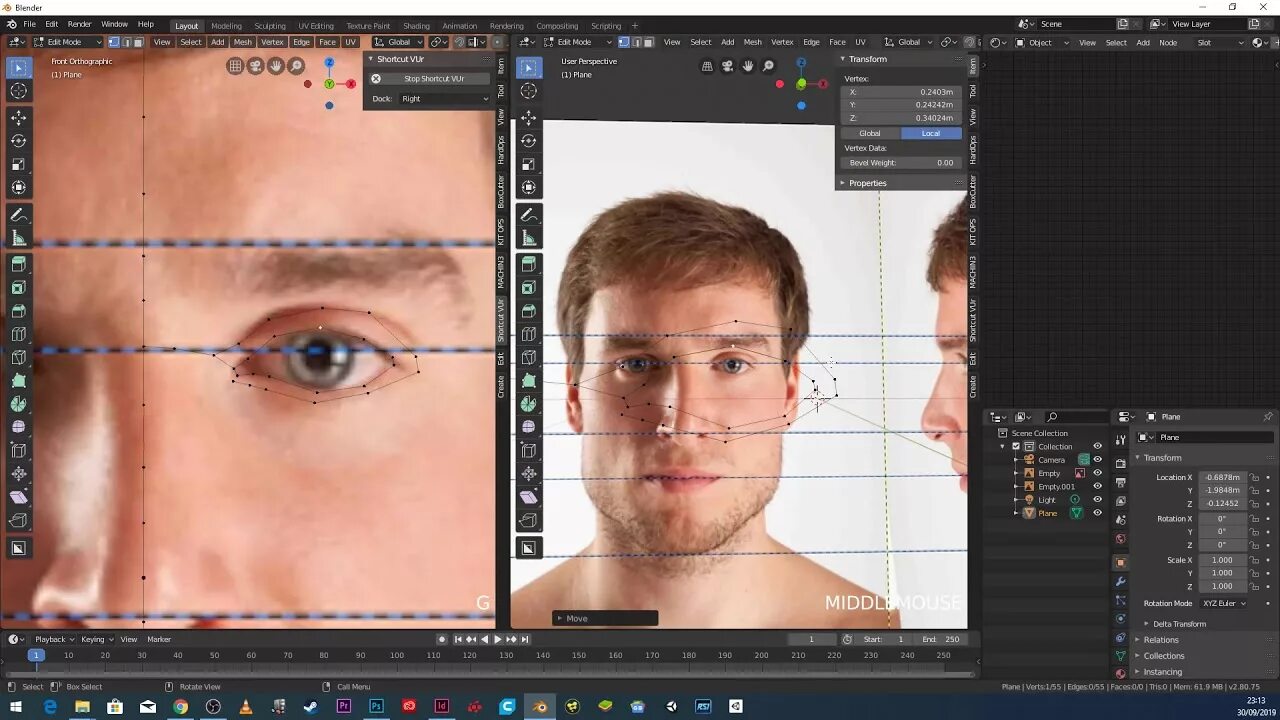Expand the Collections panel in Properties
Image resolution: width=1280 pixels, height=720 pixels.
coord(1163,656)
